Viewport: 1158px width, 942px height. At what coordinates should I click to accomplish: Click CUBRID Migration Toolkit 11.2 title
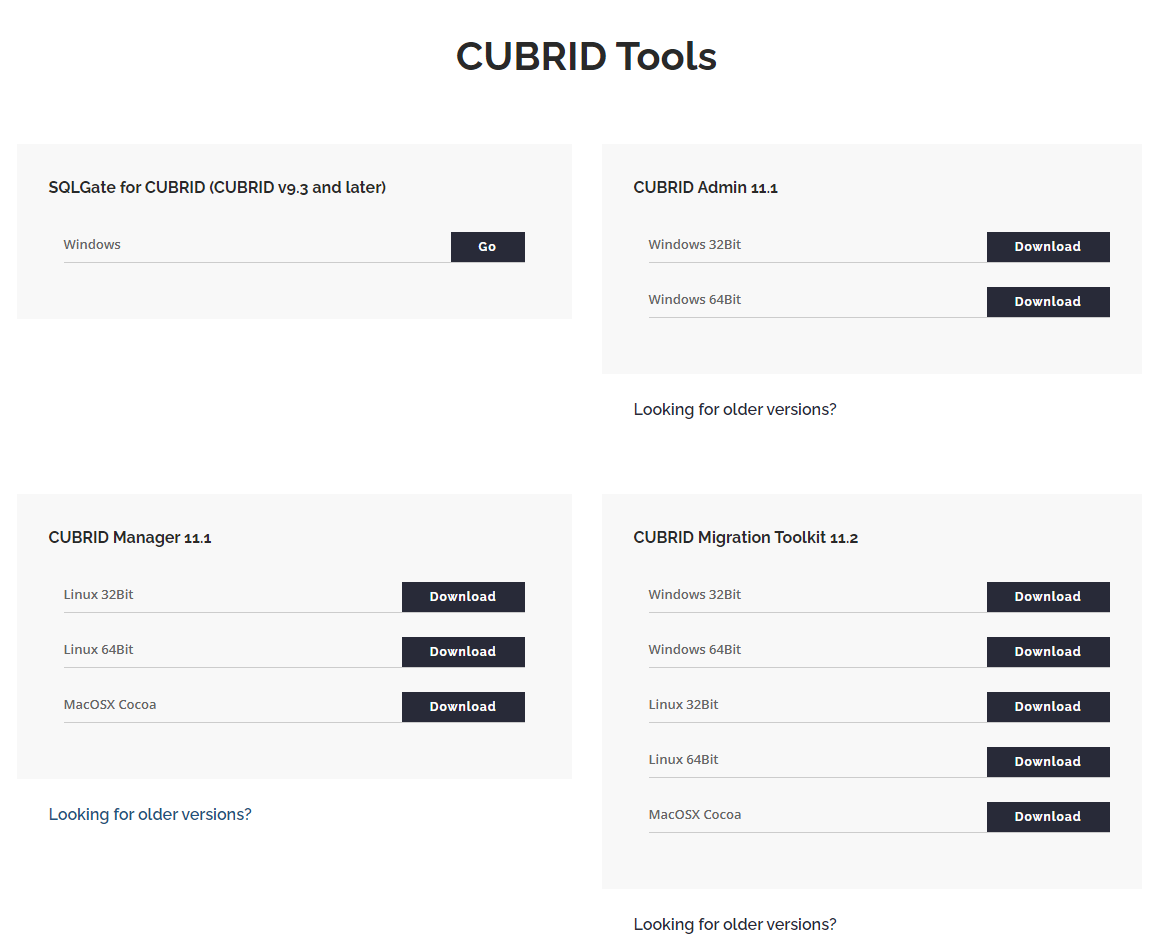click(746, 537)
